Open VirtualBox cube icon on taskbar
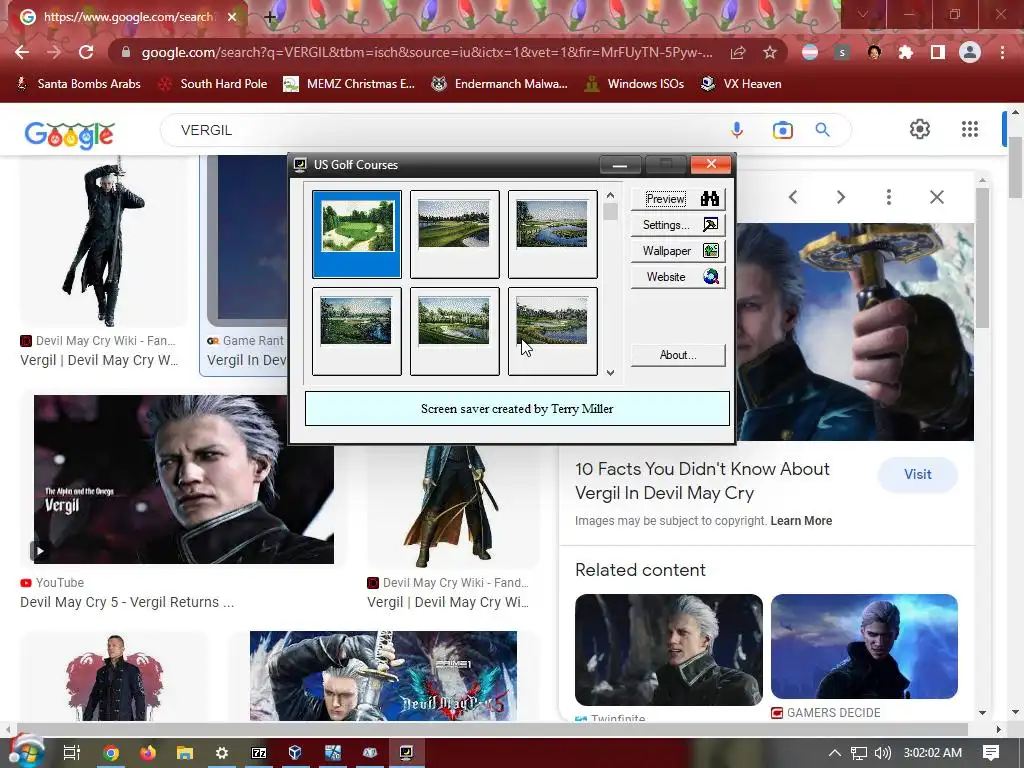The height and width of the screenshot is (768, 1024). click(x=295, y=752)
